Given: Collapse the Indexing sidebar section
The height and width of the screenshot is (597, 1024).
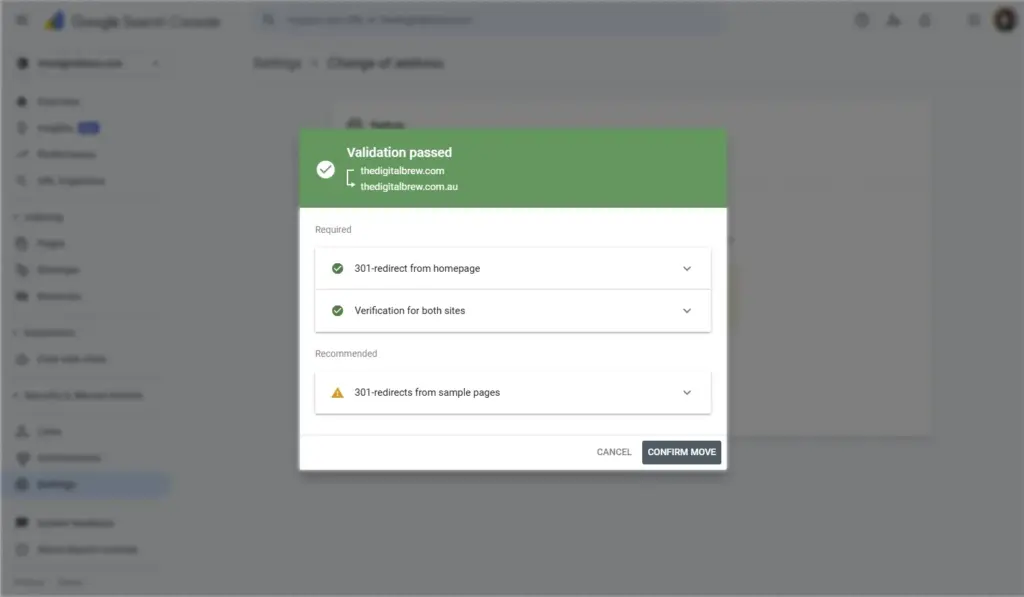Looking at the screenshot, I should pos(39,217).
